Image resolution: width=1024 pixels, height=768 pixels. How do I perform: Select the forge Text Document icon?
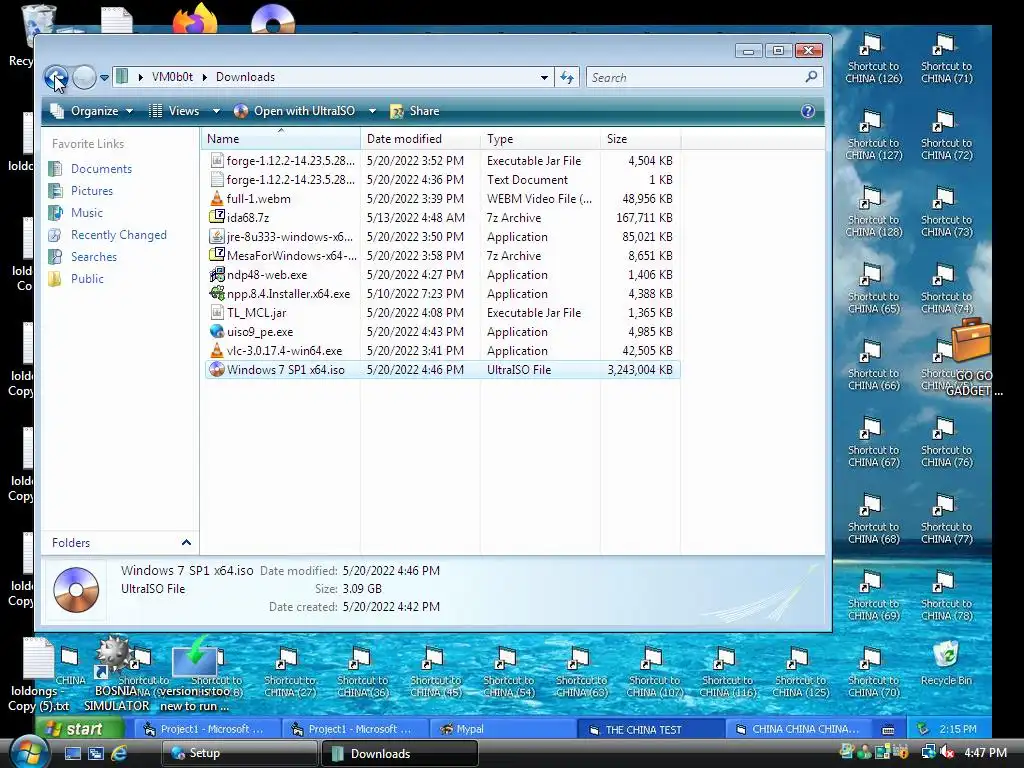(x=217, y=180)
